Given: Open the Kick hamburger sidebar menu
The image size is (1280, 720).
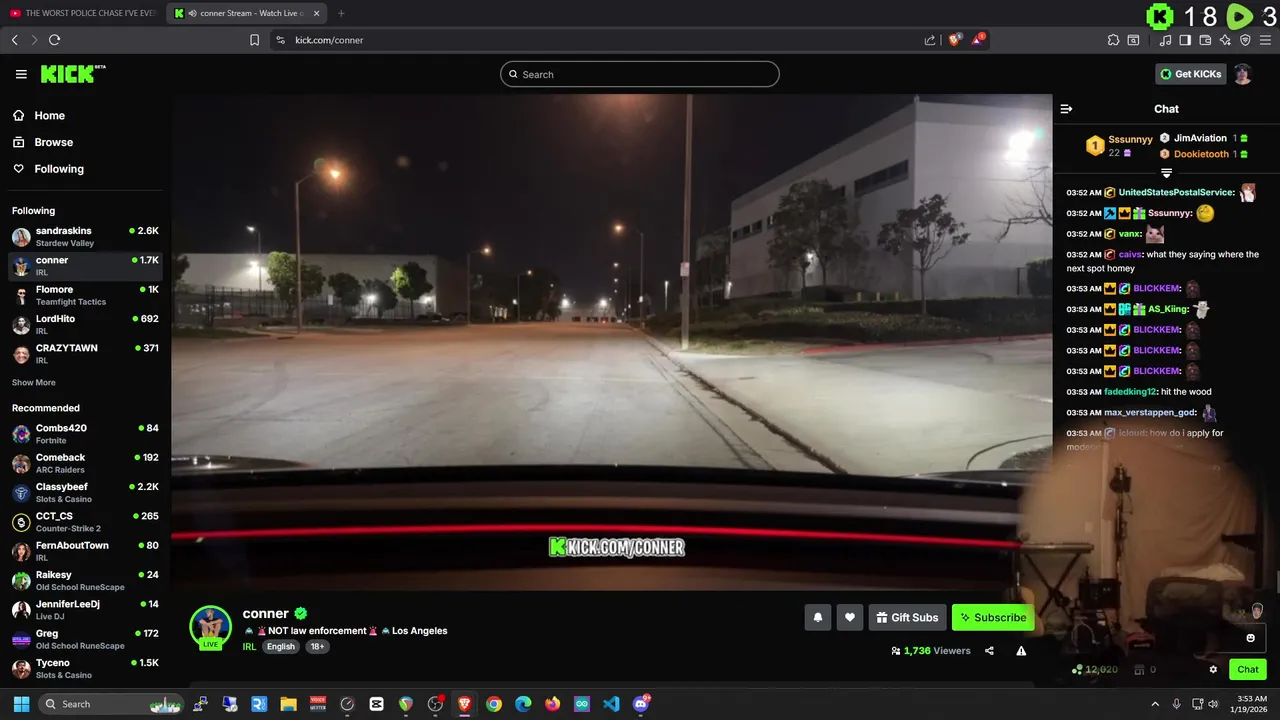Looking at the screenshot, I should click(x=21, y=74).
